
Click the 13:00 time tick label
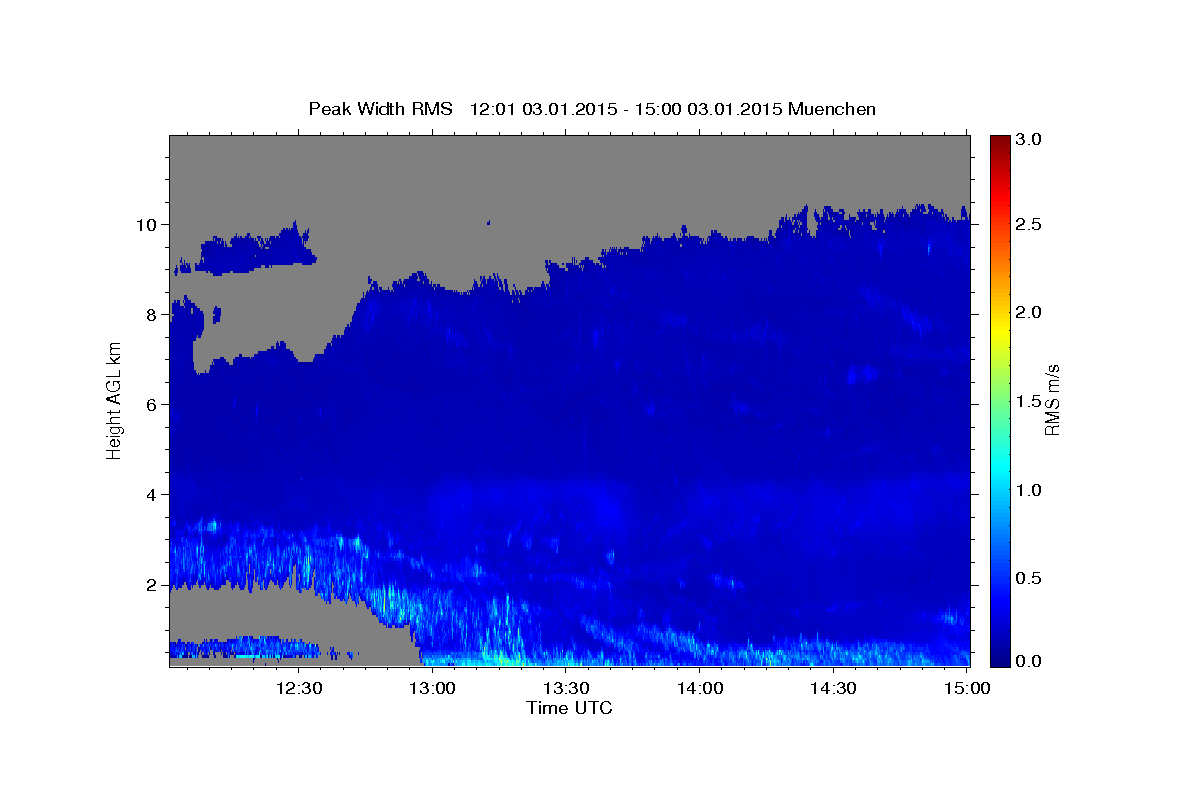(x=434, y=688)
